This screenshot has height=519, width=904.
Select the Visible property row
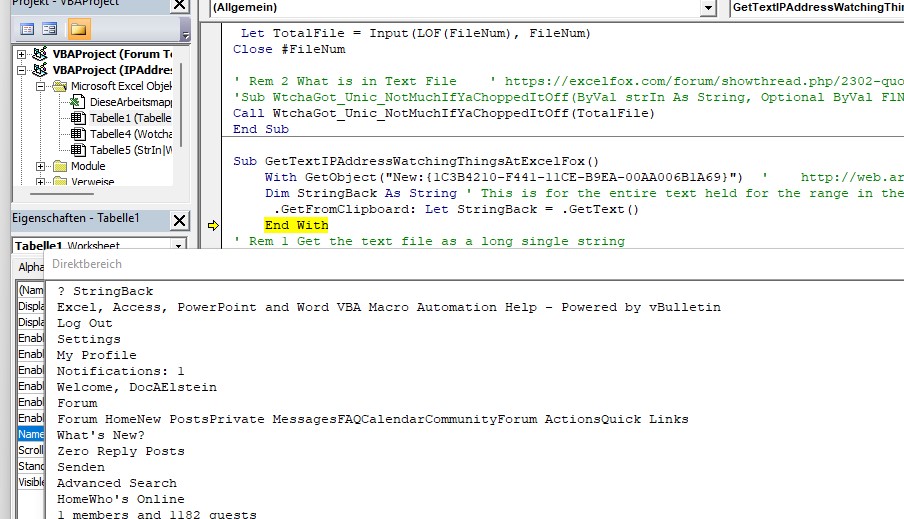31,482
